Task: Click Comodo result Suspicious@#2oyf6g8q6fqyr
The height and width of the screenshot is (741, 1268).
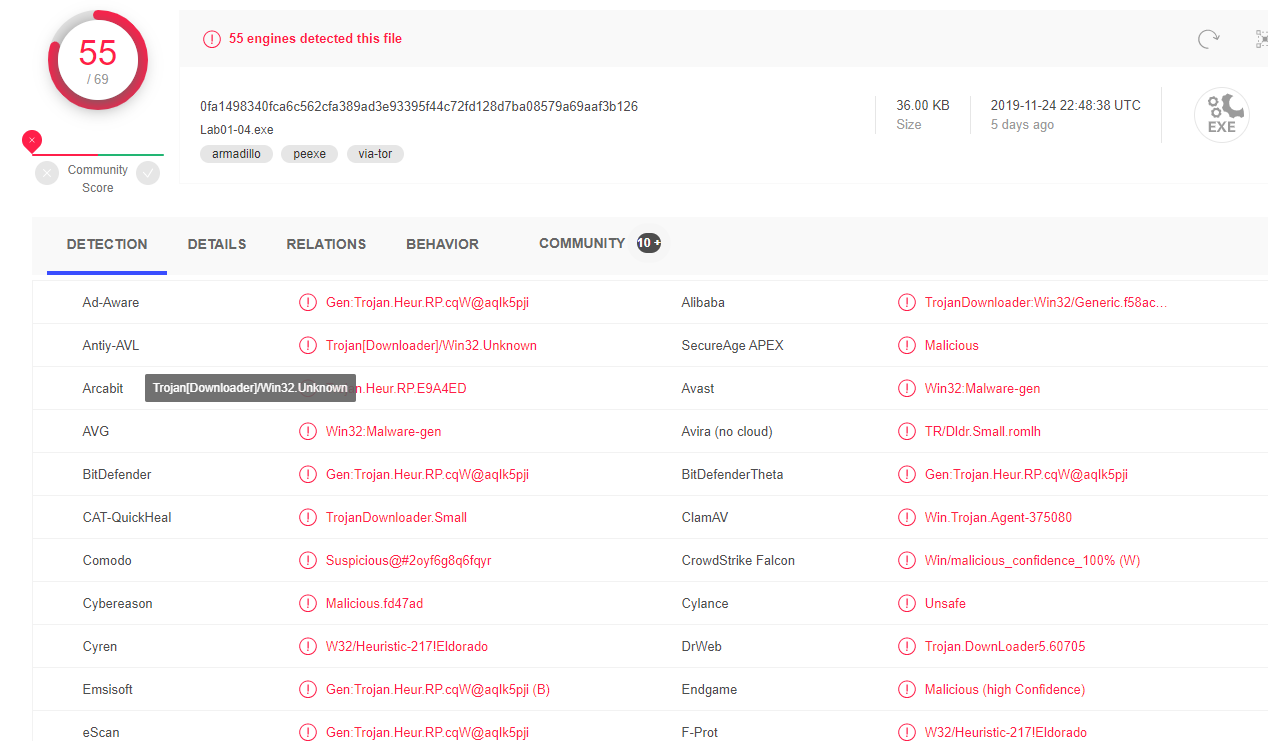Action: click(409, 560)
